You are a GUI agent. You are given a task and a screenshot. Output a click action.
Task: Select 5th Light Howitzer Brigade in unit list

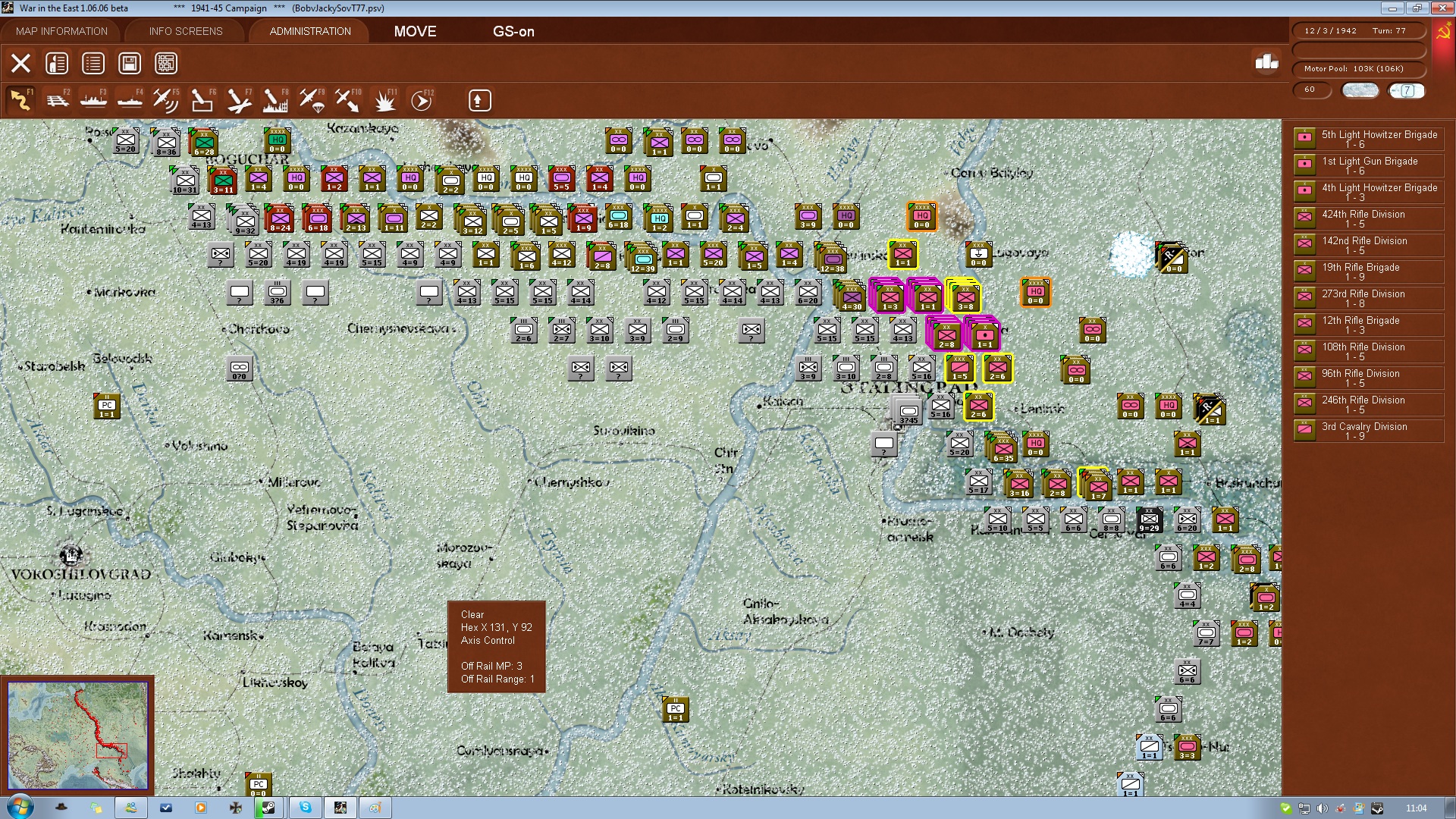click(x=1368, y=139)
